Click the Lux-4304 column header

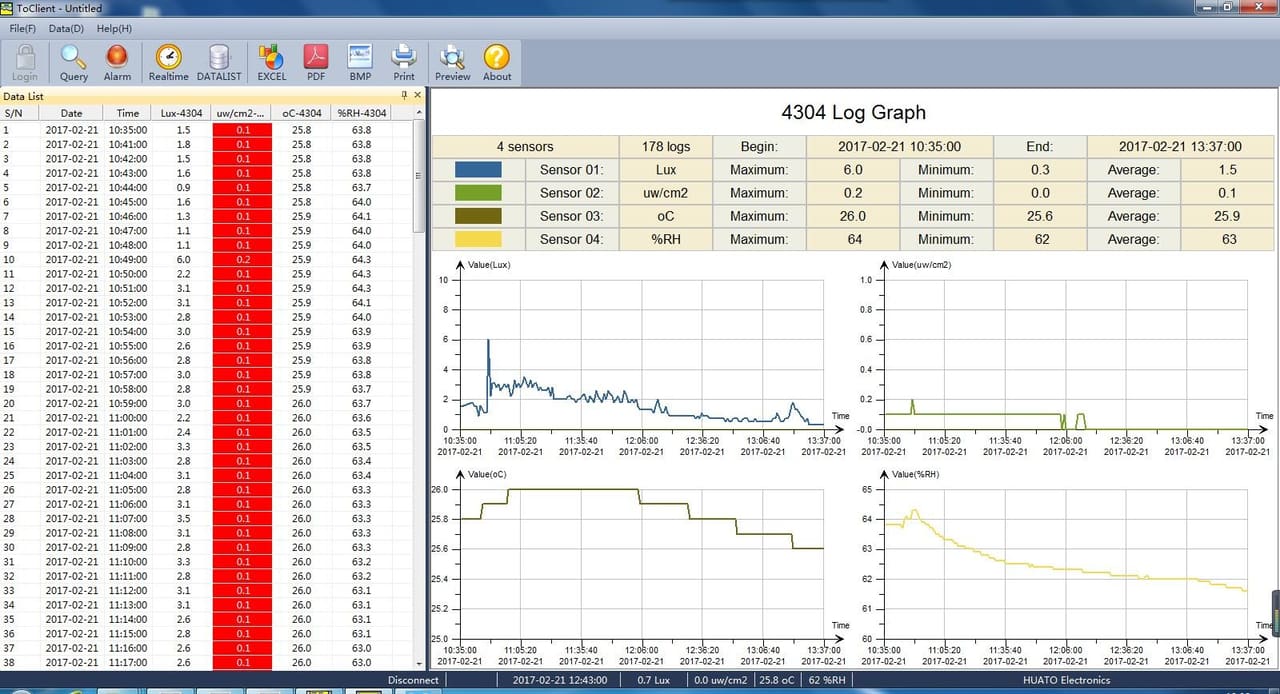[183, 113]
